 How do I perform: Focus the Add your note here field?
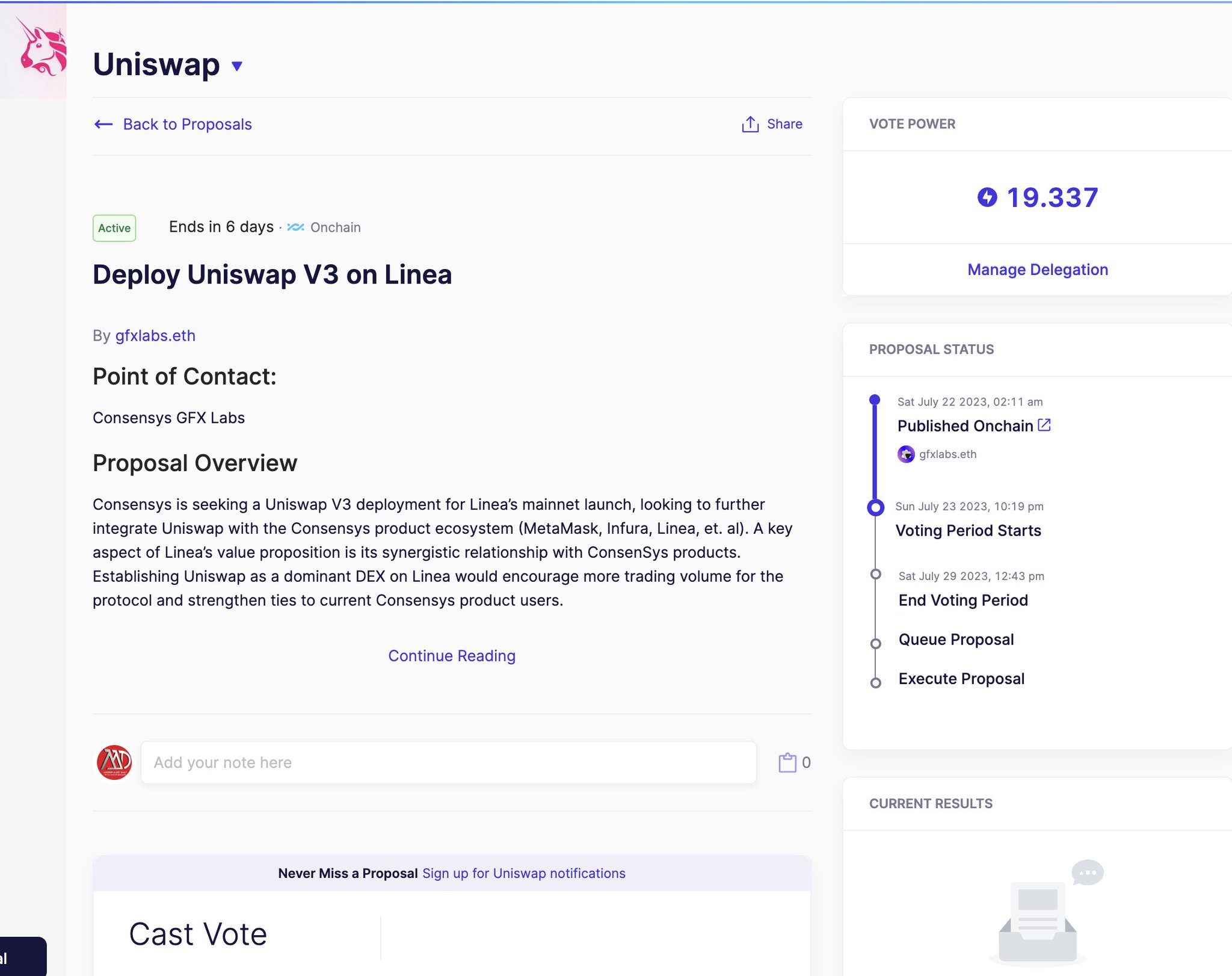point(449,762)
